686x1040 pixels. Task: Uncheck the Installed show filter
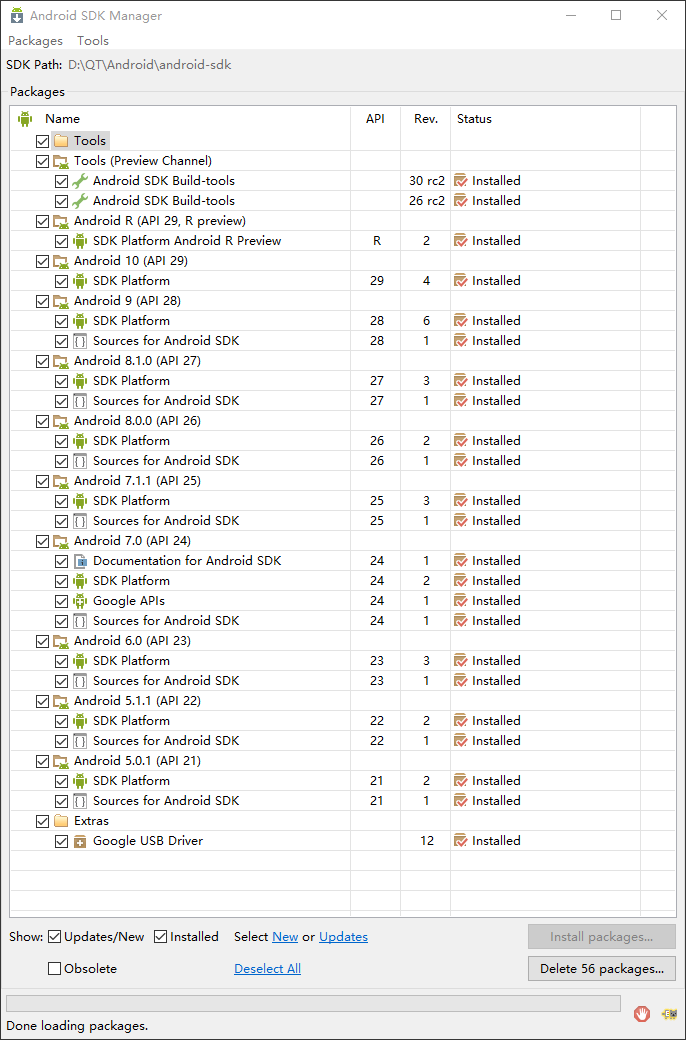(161, 937)
